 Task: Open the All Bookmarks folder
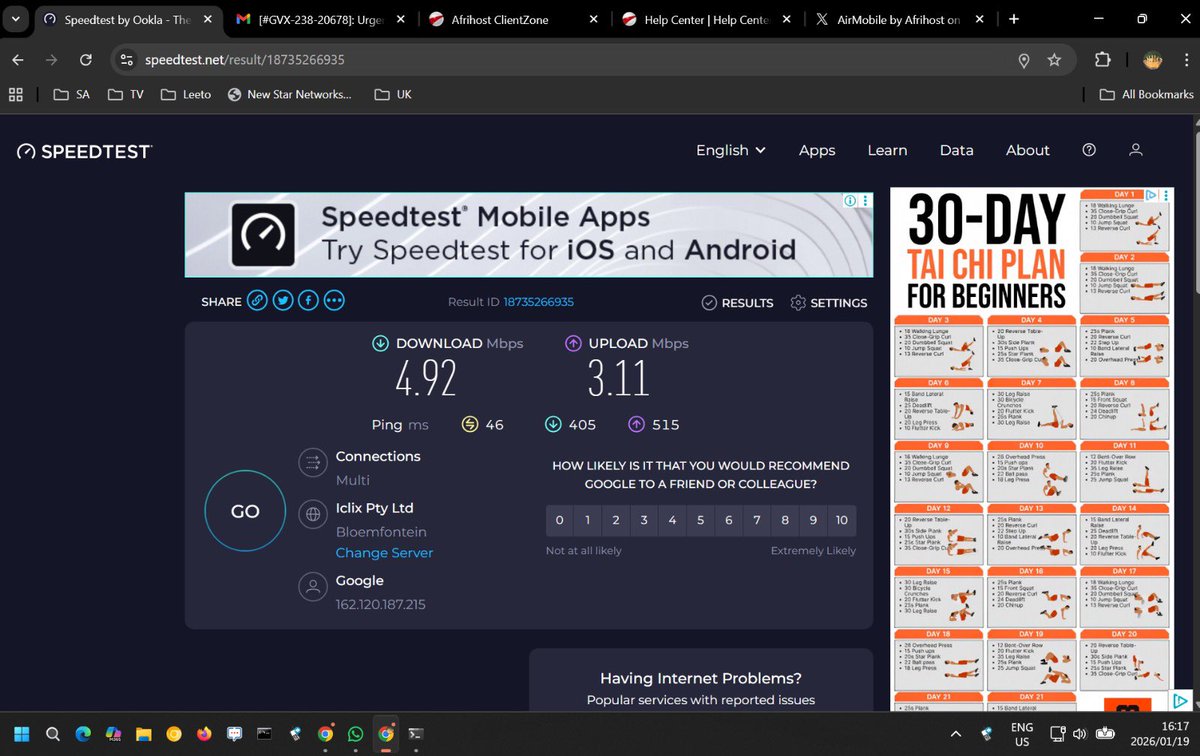(x=1146, y=94)
